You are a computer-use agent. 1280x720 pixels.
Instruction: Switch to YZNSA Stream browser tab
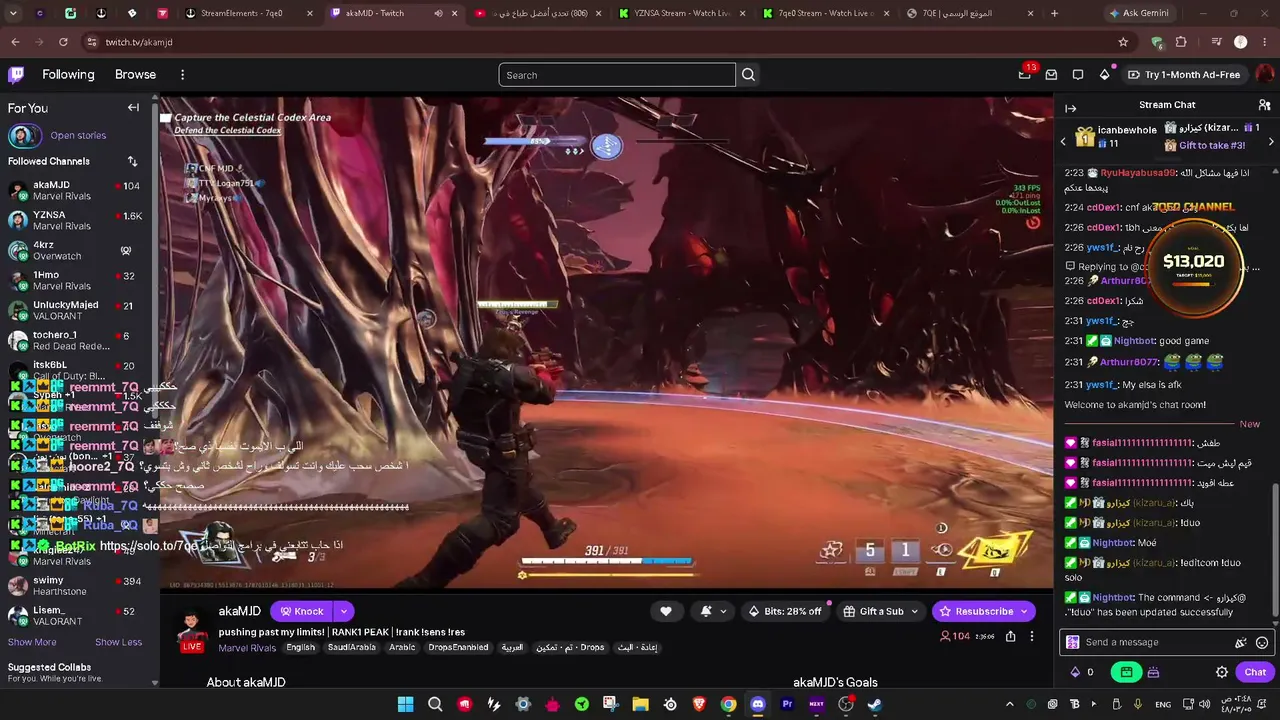pyautogui.click(x=682, y=13)
